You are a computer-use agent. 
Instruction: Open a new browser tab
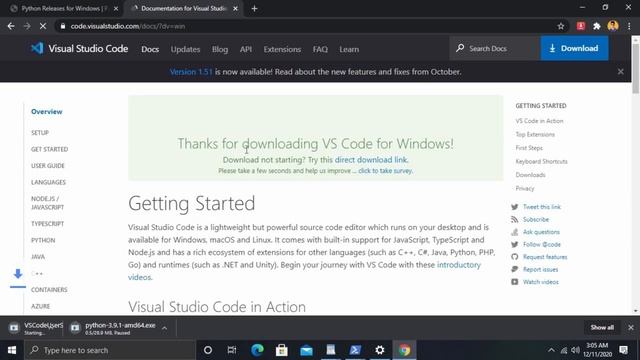(254, 9)
